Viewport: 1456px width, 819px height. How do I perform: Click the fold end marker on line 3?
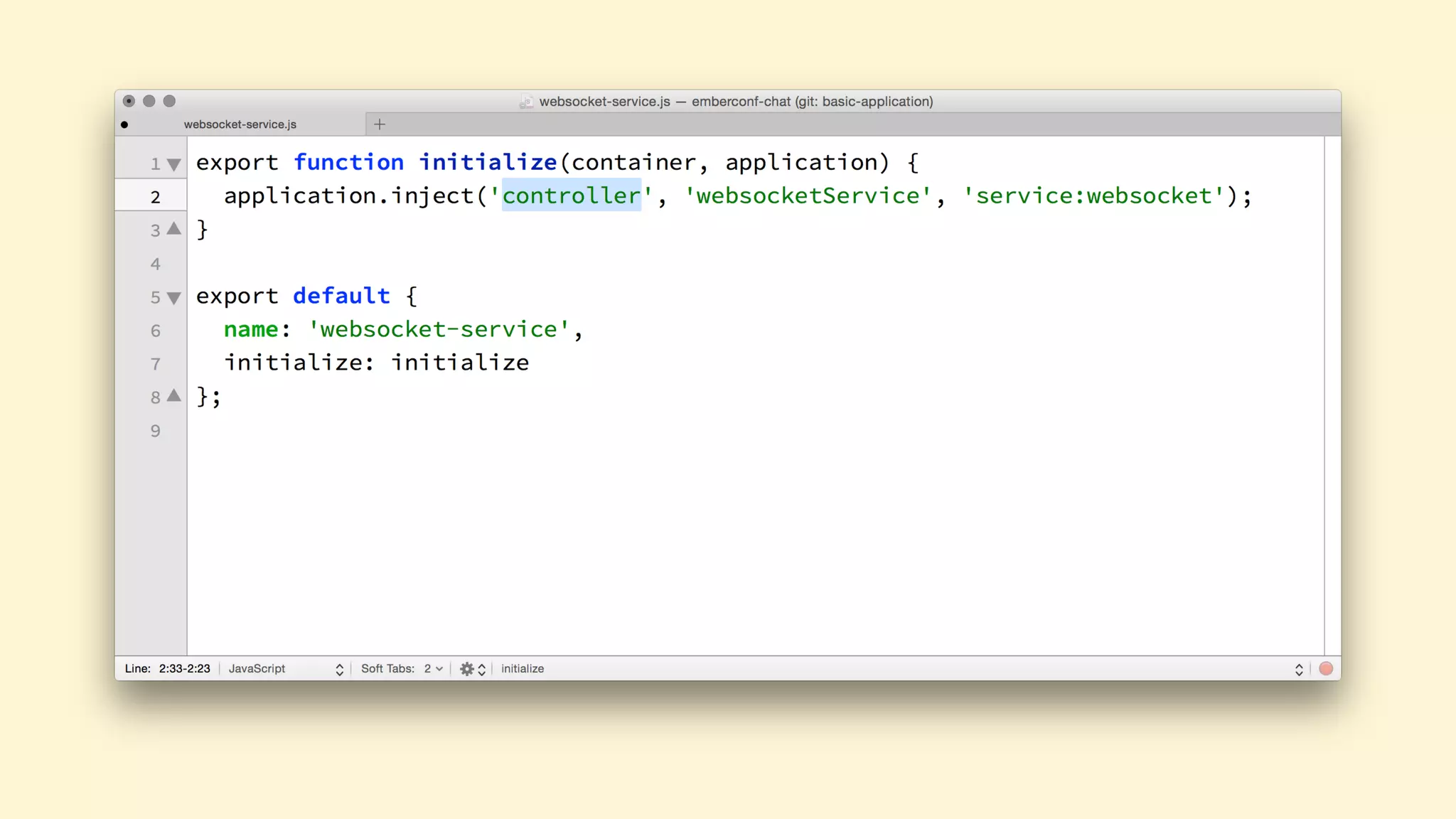[173, 229]
